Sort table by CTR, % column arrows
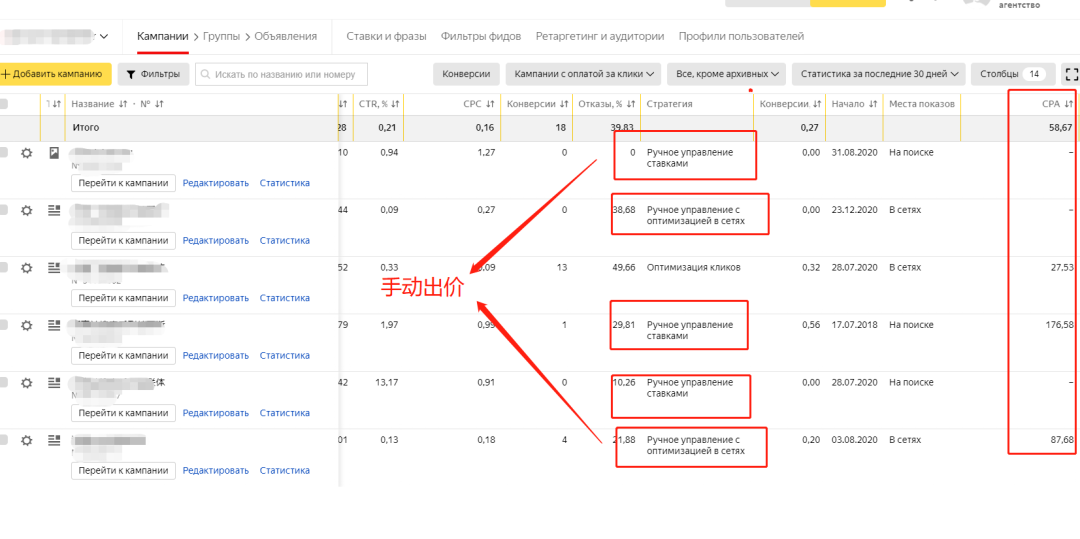1080x539 pixels. pyautogui.click(x=397, y=104)
